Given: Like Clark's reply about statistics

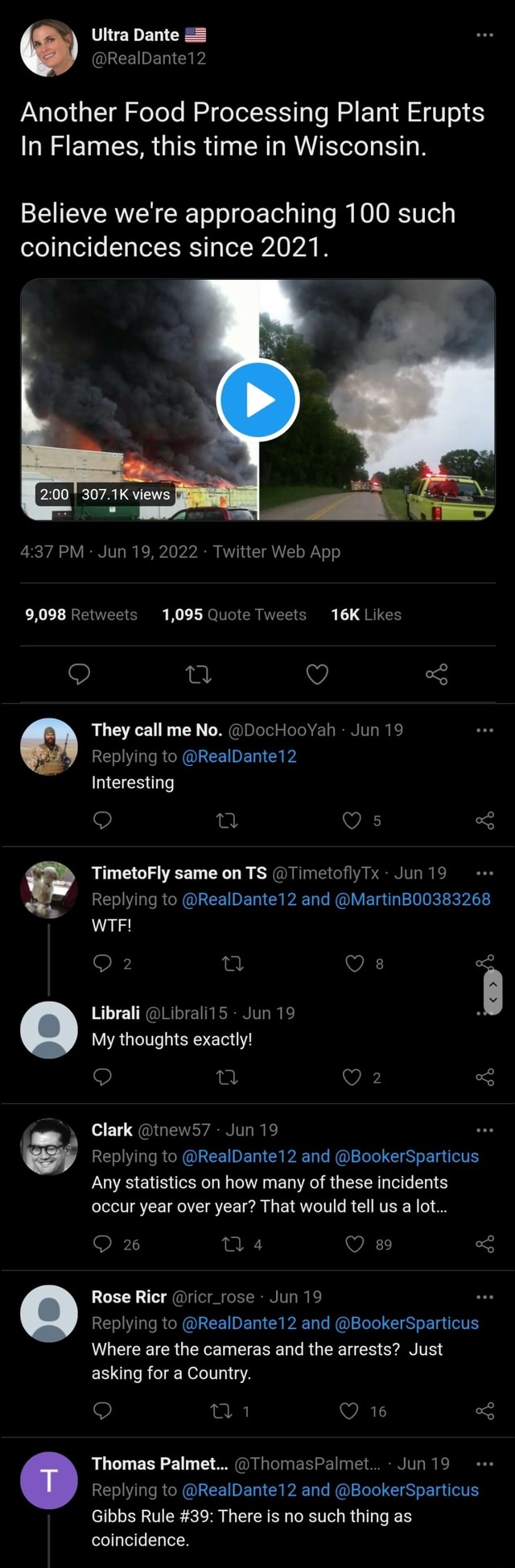Looking at the screenshot, I should pos(355,1245).
